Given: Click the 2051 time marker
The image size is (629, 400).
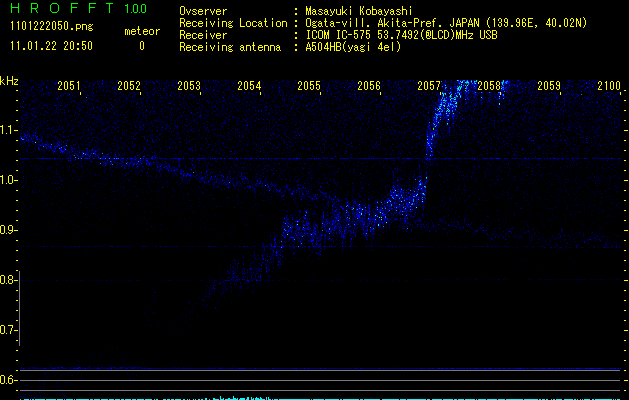Looking at the screenshot, I should pos(69,86).
